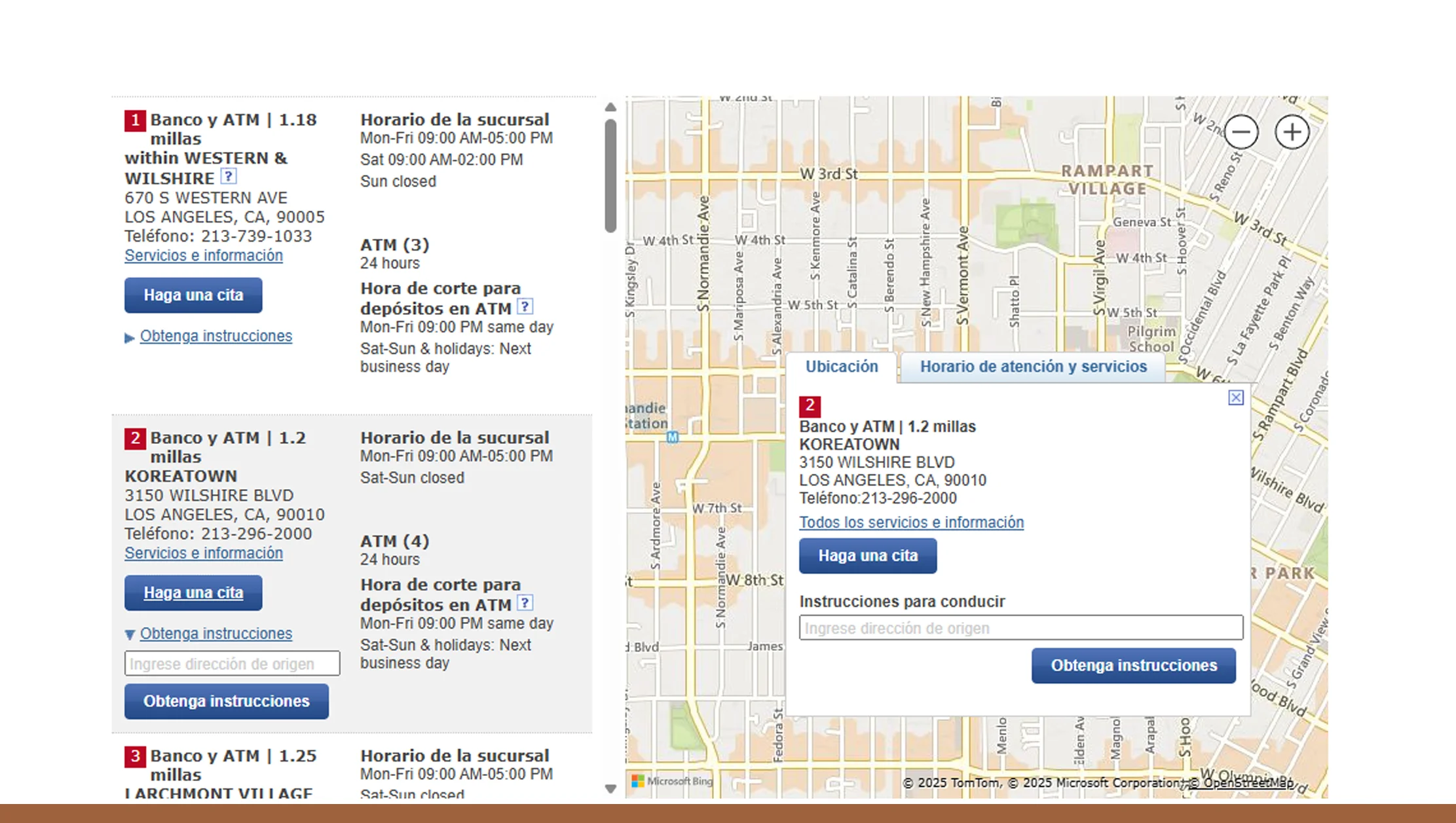This screenshot has width=1456, height=823.
Task: Click red marker 1 in results list
Action: pos(135,120)
